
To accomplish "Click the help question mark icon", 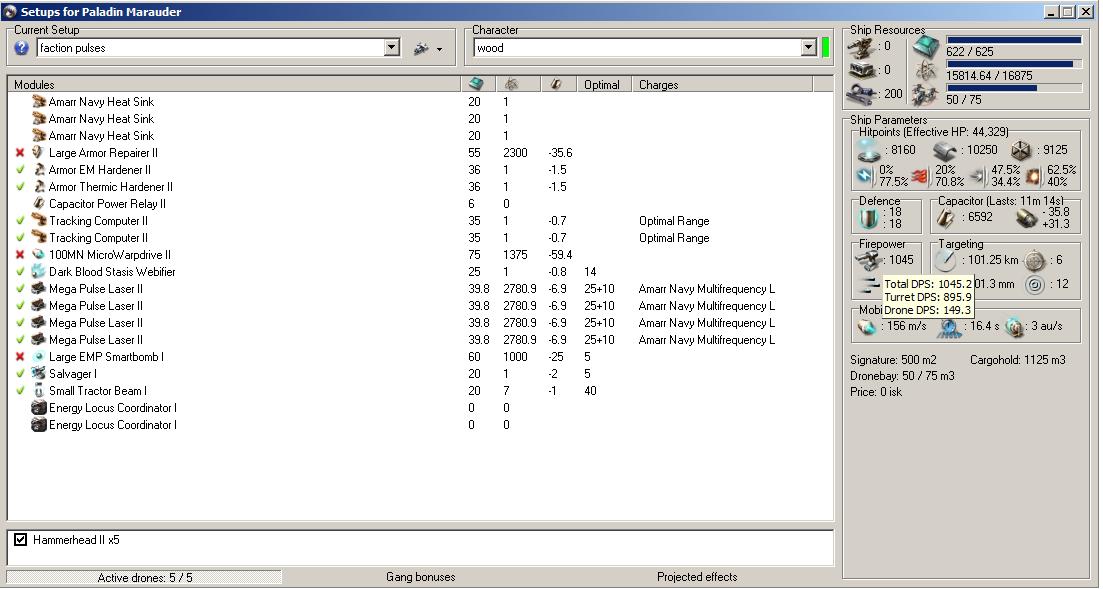I will [x=22, y=48].
